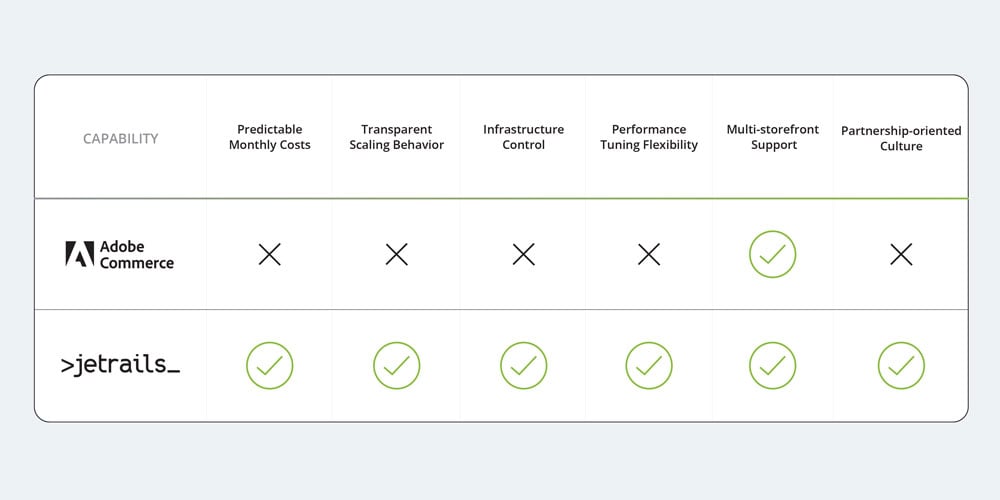This screenshot has height=500, width=1000.
Task: Click jetrails check under Partnership-oriented Culture
Action: 901,366
